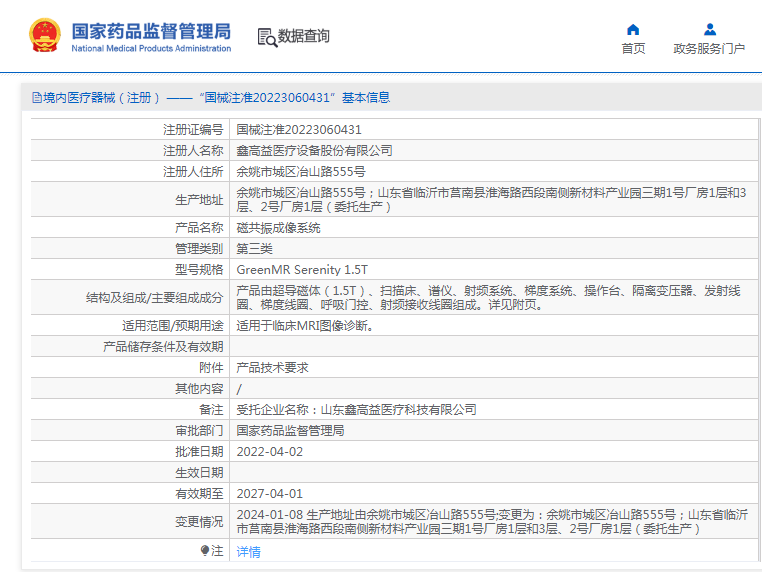Click 管理类别 row label
The image size is (762, 572).
(199, 248)
